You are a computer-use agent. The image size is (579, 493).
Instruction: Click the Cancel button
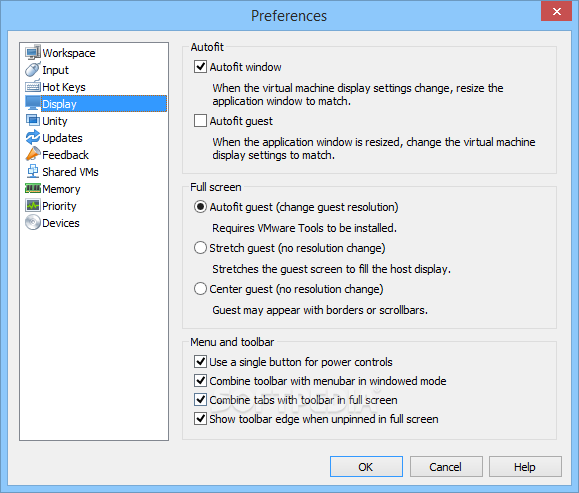(x=446, y=467)
